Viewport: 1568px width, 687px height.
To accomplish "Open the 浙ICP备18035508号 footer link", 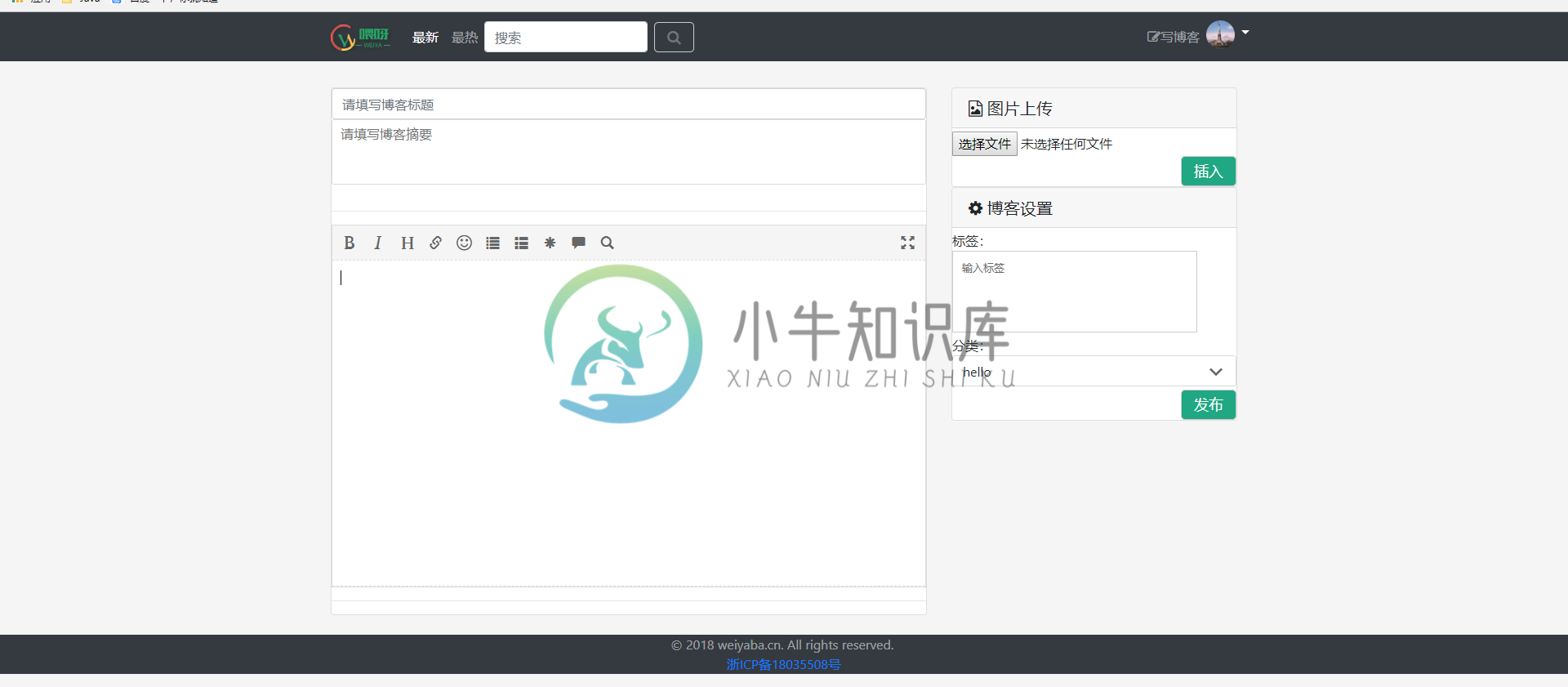I will coord(783,664).
